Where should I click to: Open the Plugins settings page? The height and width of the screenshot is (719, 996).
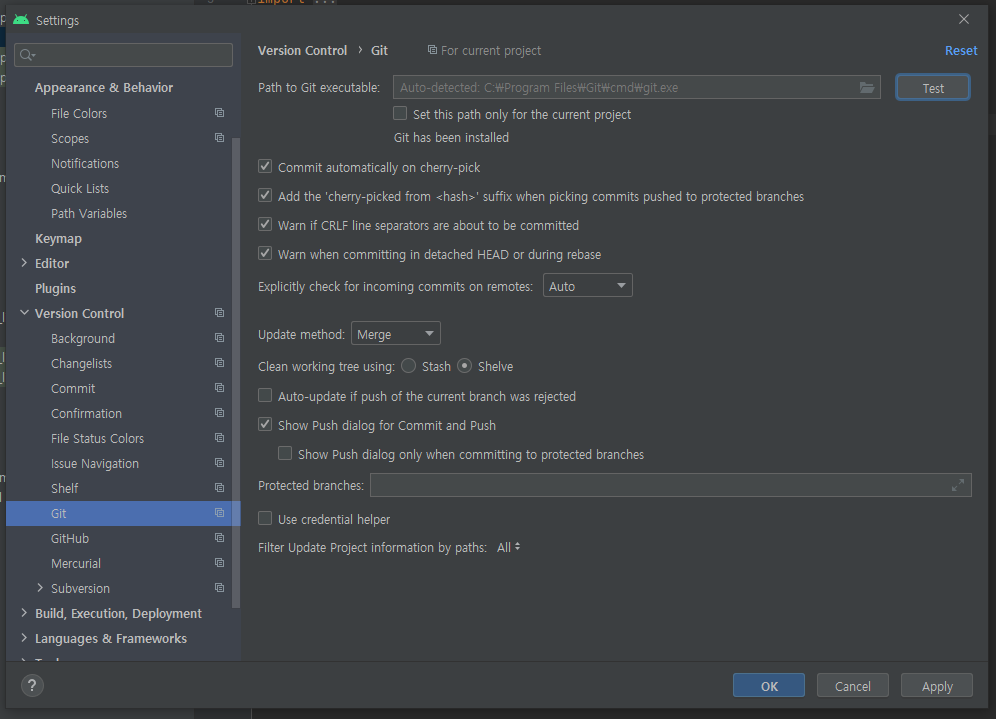coord(55,288)
